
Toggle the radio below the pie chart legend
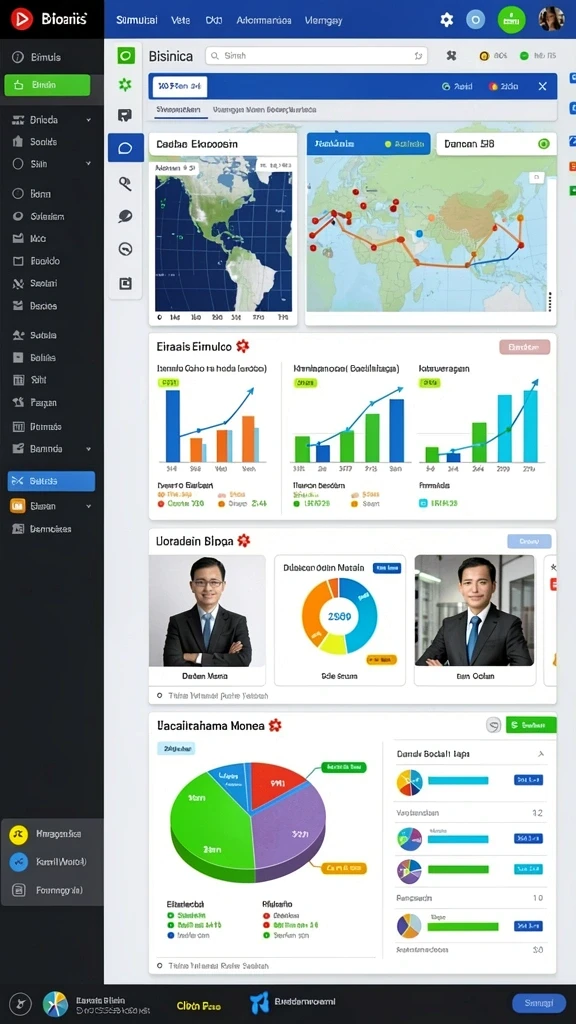pos(159,965)
